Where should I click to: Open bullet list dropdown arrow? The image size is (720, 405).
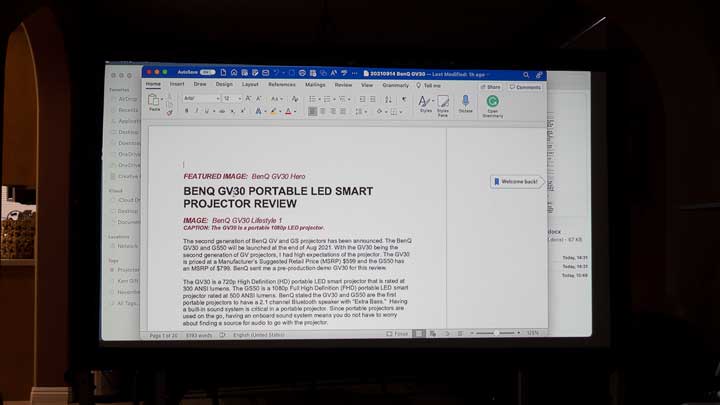(319, 99)
